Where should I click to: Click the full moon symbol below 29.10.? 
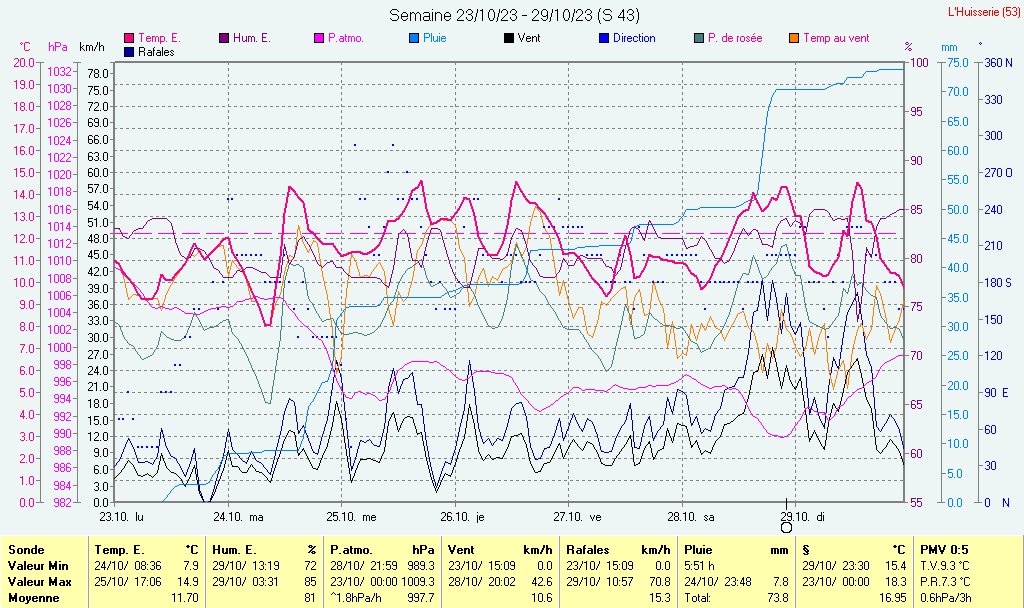tap(786, 527)
